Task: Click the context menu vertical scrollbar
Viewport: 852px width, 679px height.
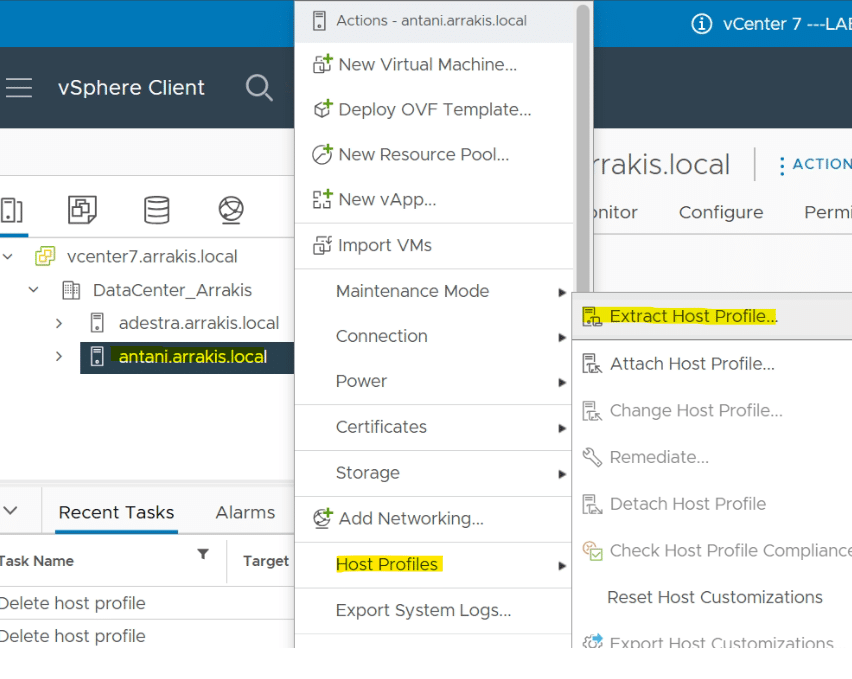Action: pos(583,149)
